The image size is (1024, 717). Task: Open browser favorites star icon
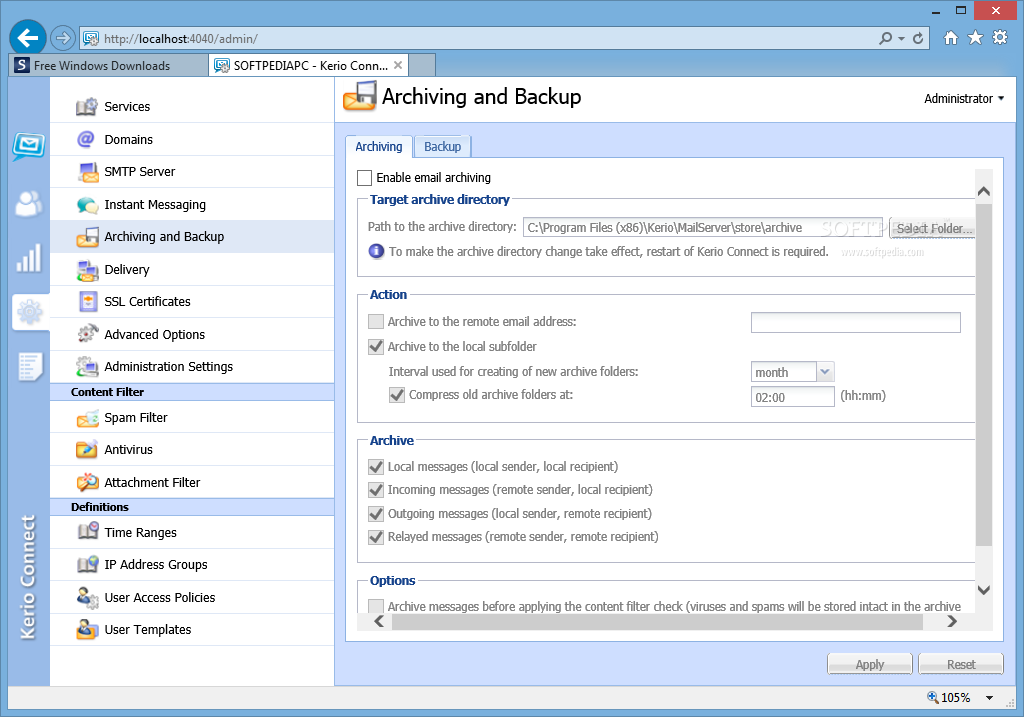(975, 38)
